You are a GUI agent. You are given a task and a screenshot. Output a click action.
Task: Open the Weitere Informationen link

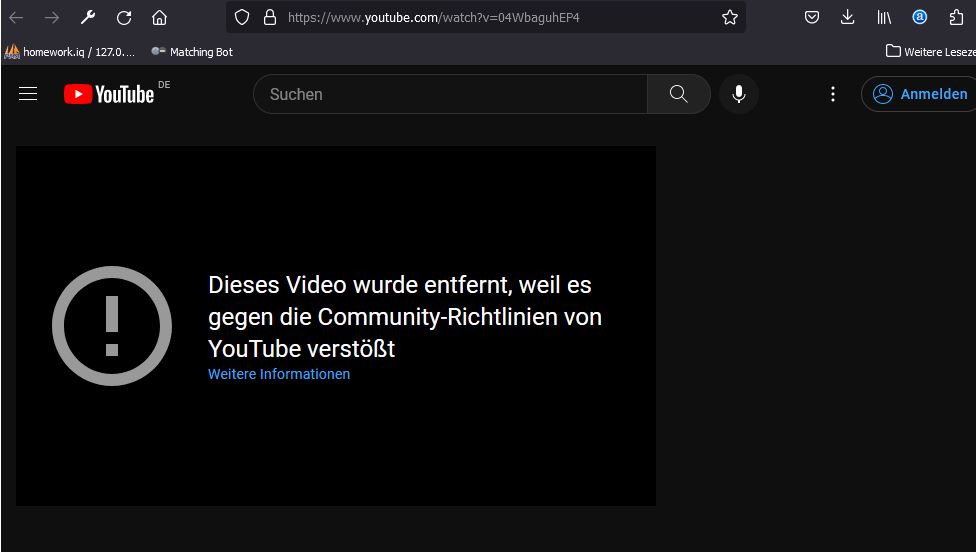click(279, 374)
